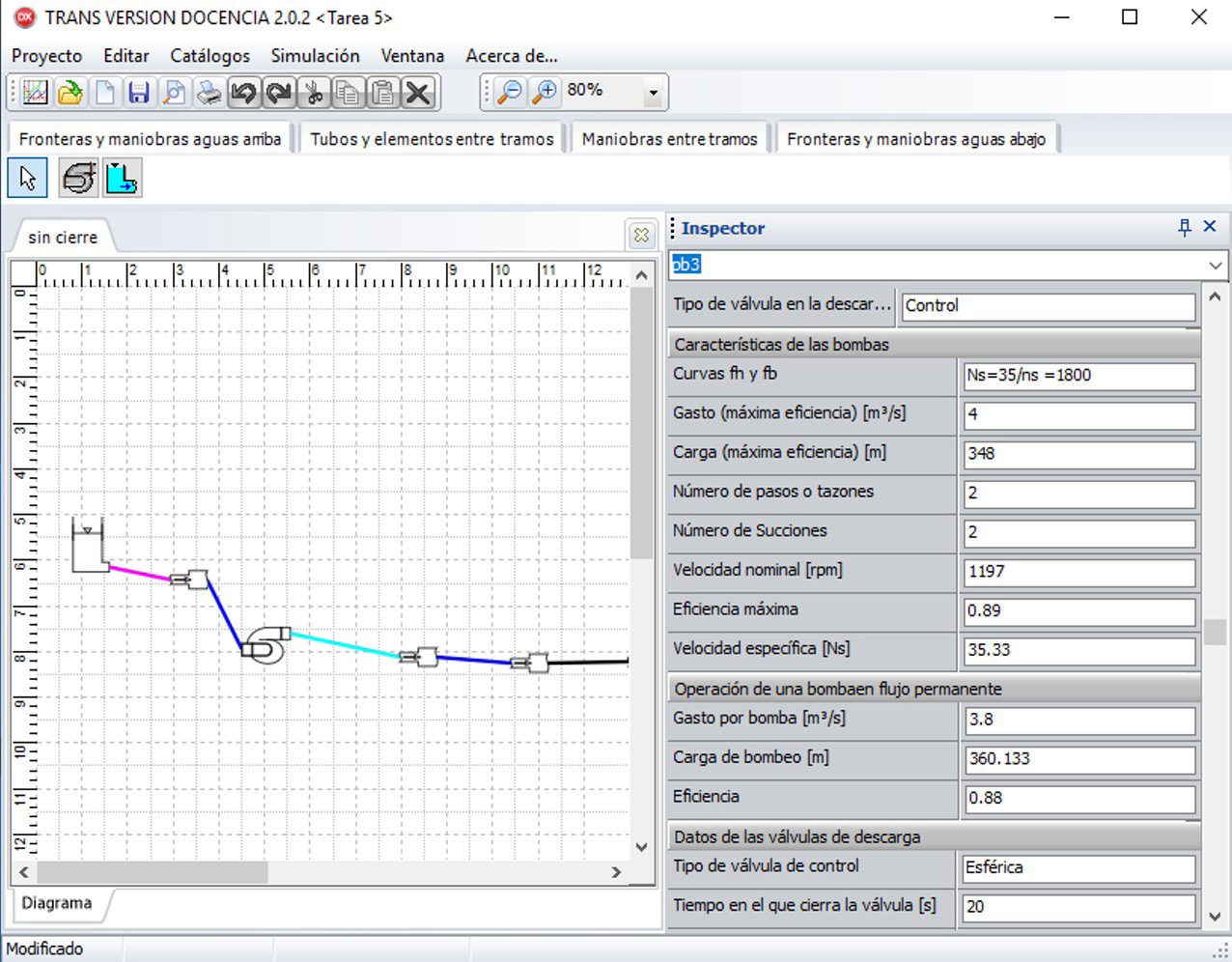
Task: Select the Diagrama bottom tab
Action: (57, 903)
